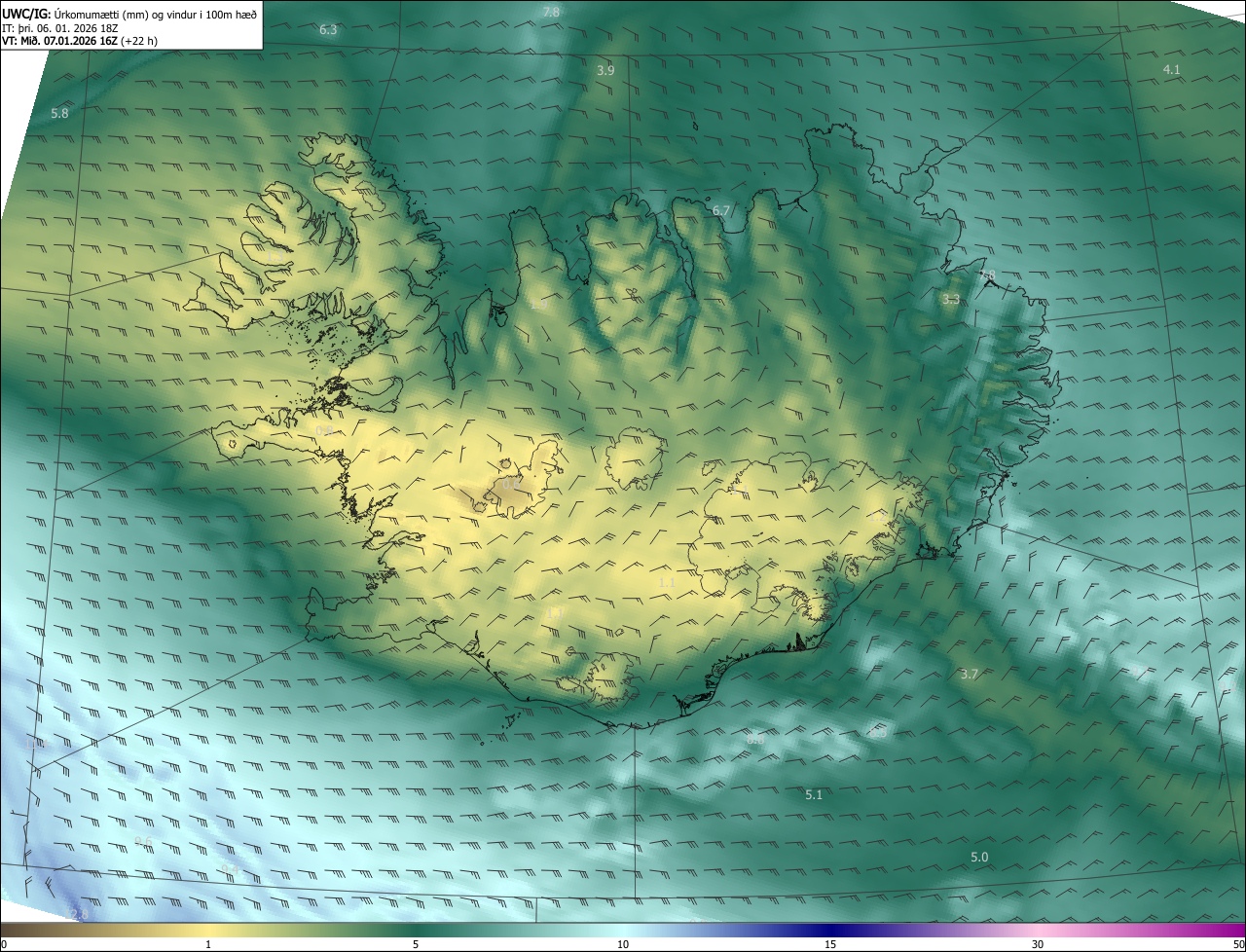
Task: Click the 5.0 value label on the map
Action: click(979, 858)
